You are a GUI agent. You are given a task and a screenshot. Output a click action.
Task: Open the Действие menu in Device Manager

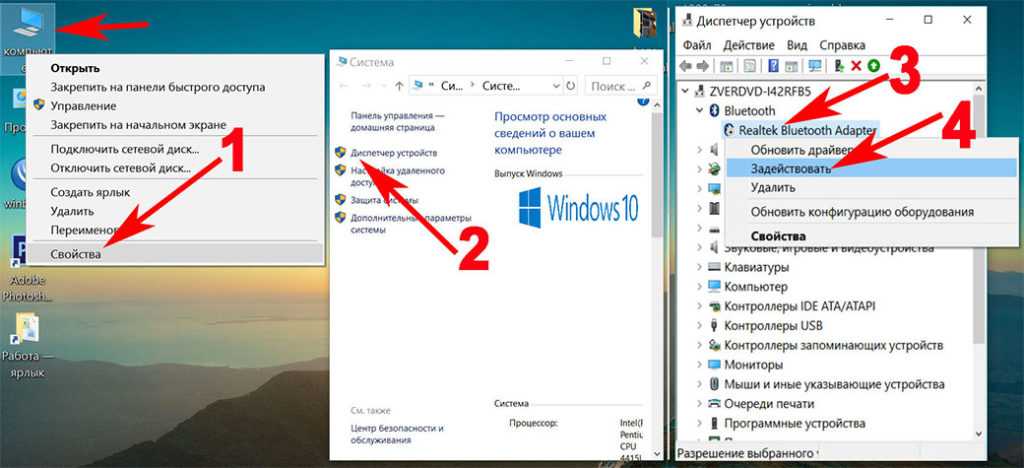[749, 45]
